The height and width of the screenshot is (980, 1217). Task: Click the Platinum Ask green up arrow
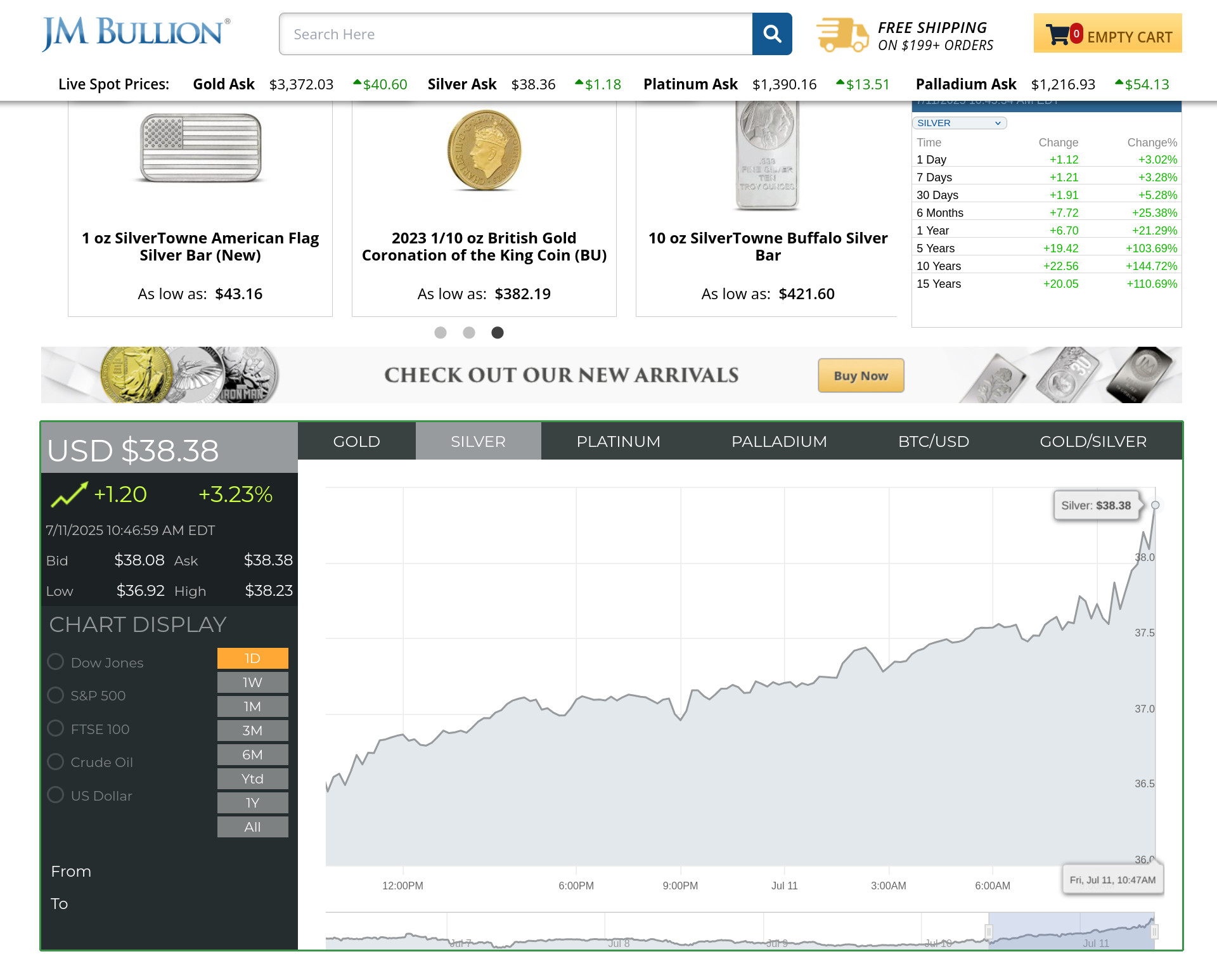840,82
